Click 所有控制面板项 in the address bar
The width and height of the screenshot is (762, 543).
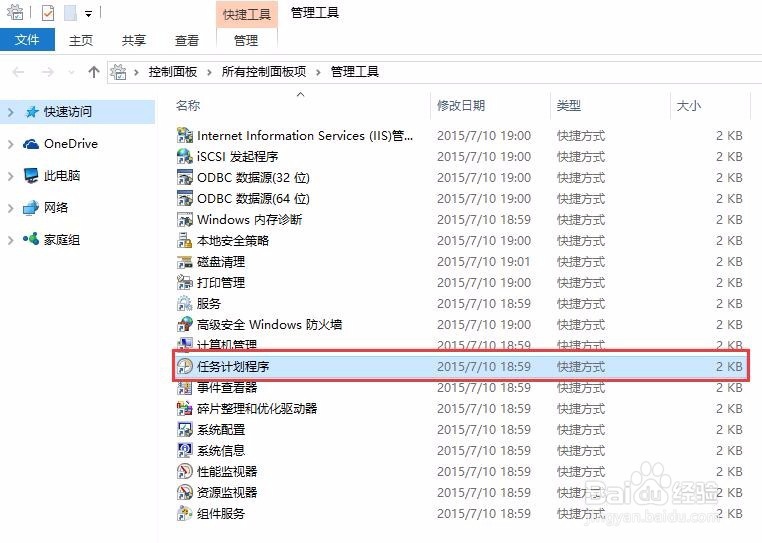264,72
